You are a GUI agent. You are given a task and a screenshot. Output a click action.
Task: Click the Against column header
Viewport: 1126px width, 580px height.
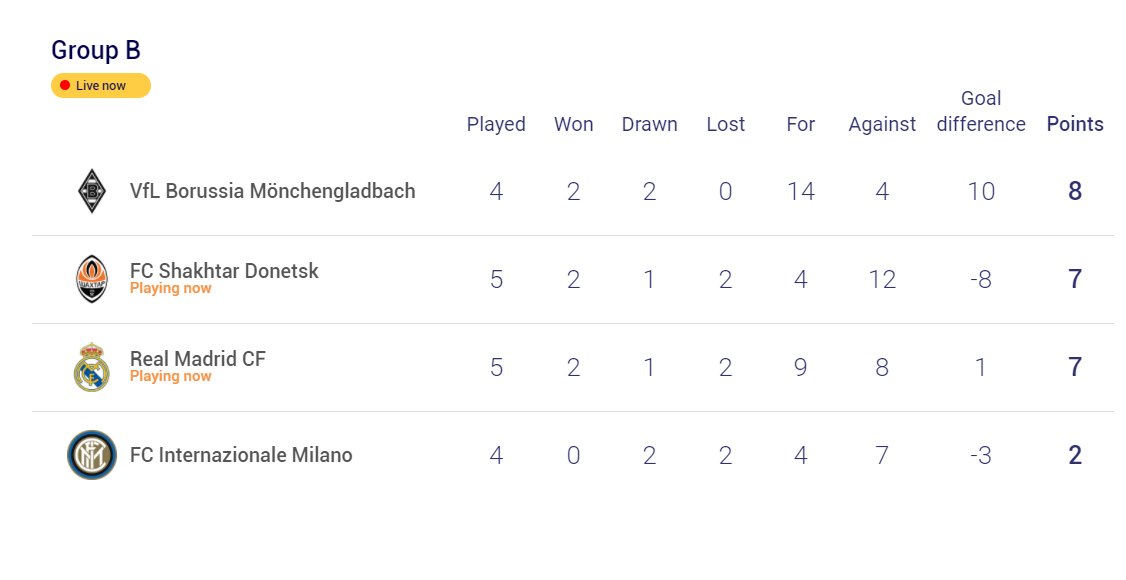pos(882,125)
